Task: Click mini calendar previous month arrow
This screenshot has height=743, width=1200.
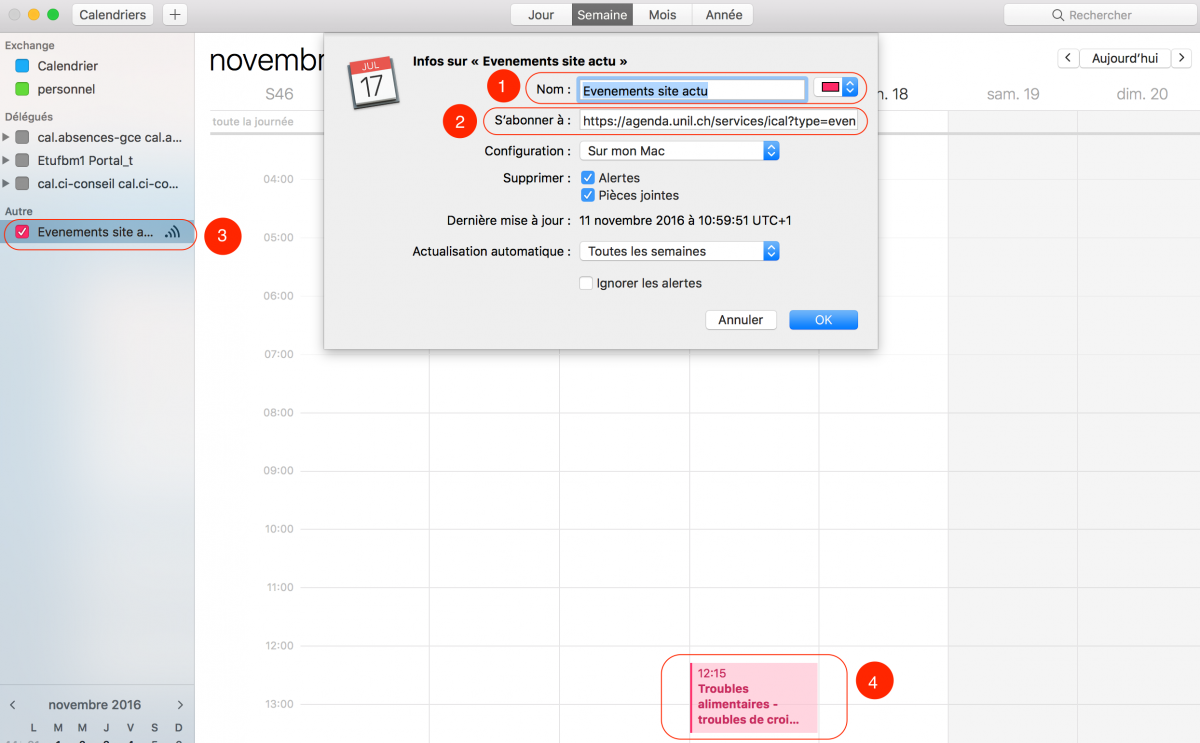Action: pos(13,705)
